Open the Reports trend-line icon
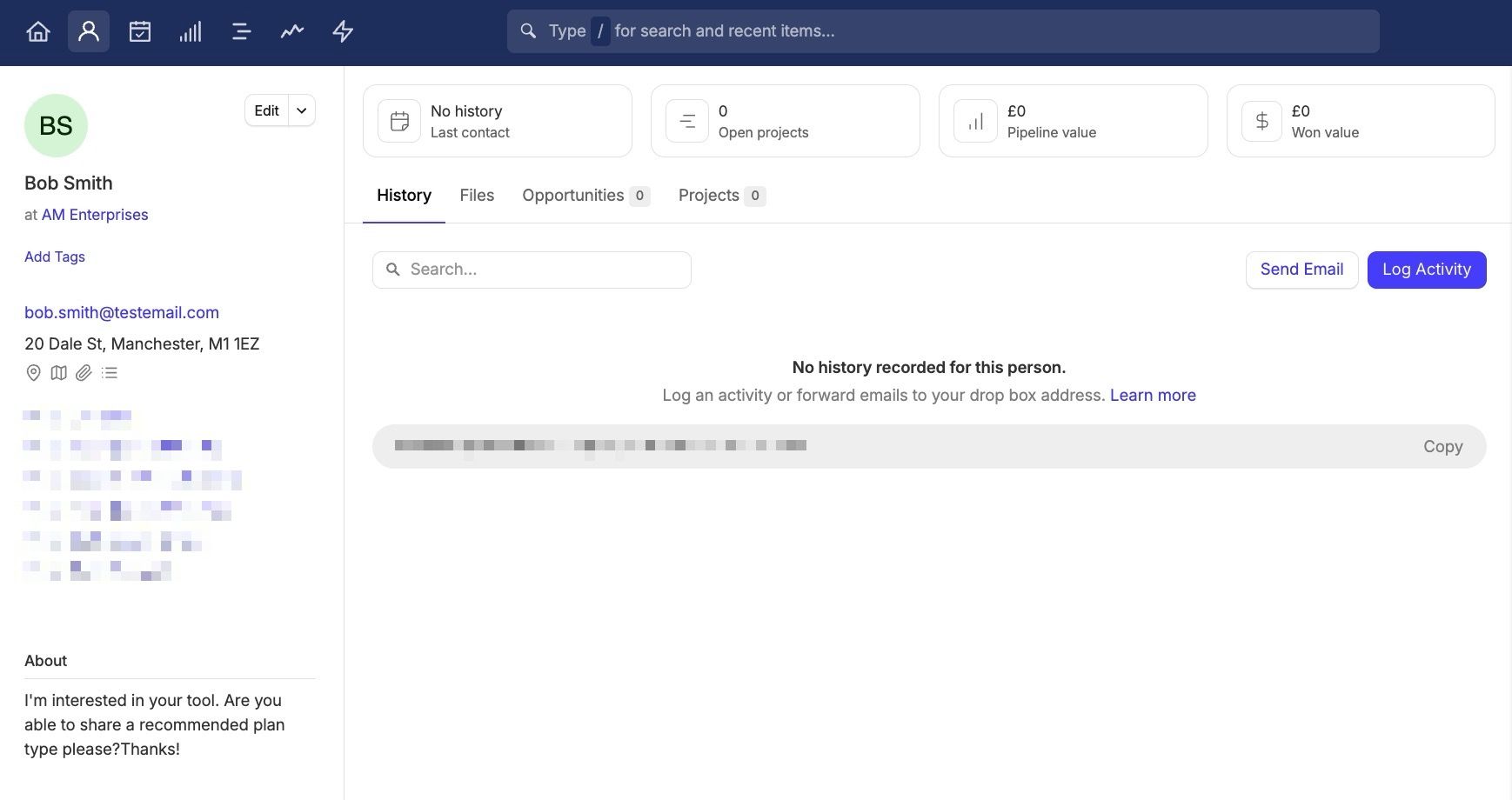This screenshot has height=800, width=1512. click(292, 31)
